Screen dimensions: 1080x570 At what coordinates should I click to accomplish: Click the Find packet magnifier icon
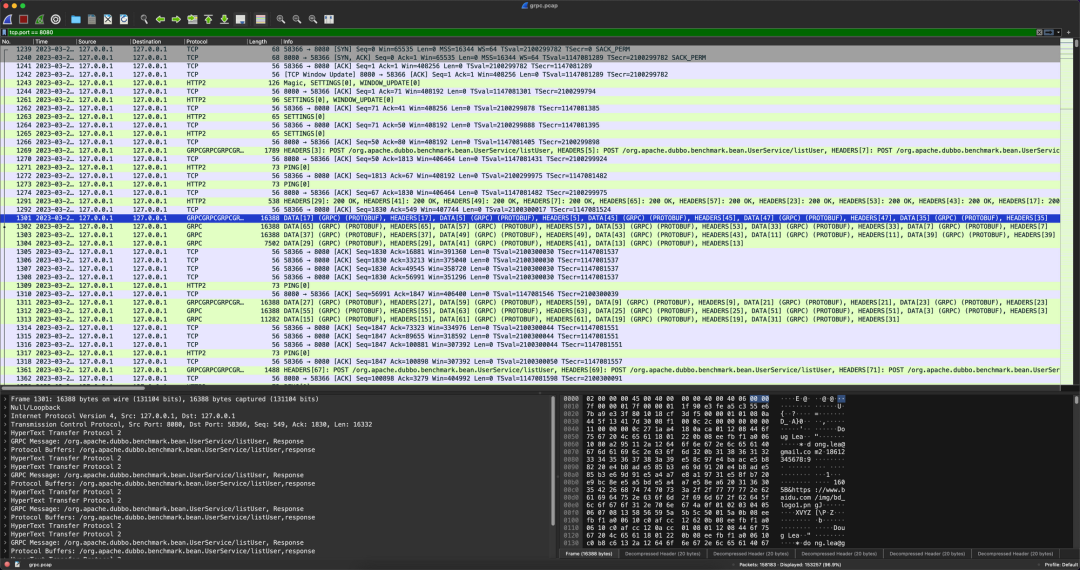tap(144, 19)
